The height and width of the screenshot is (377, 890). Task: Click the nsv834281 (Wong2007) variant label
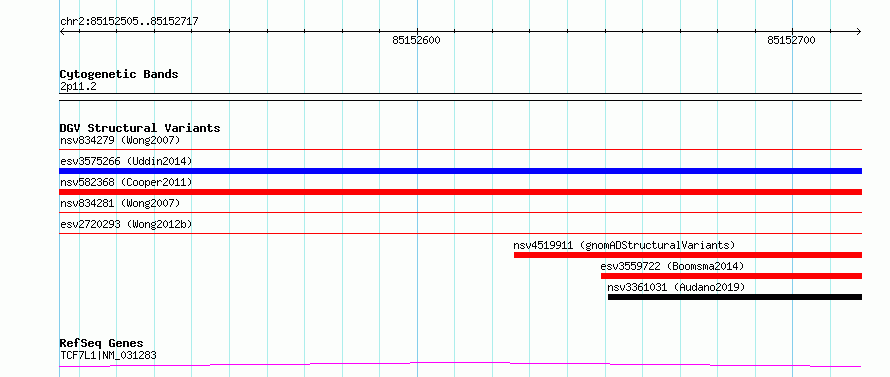click(x=120, y=203)
